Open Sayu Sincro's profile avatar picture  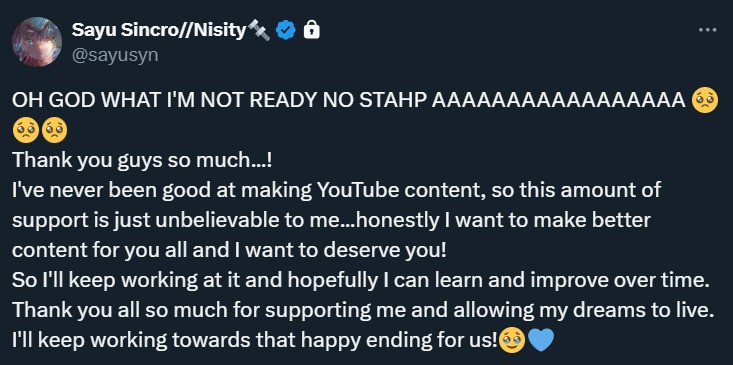tap(37, 42)
